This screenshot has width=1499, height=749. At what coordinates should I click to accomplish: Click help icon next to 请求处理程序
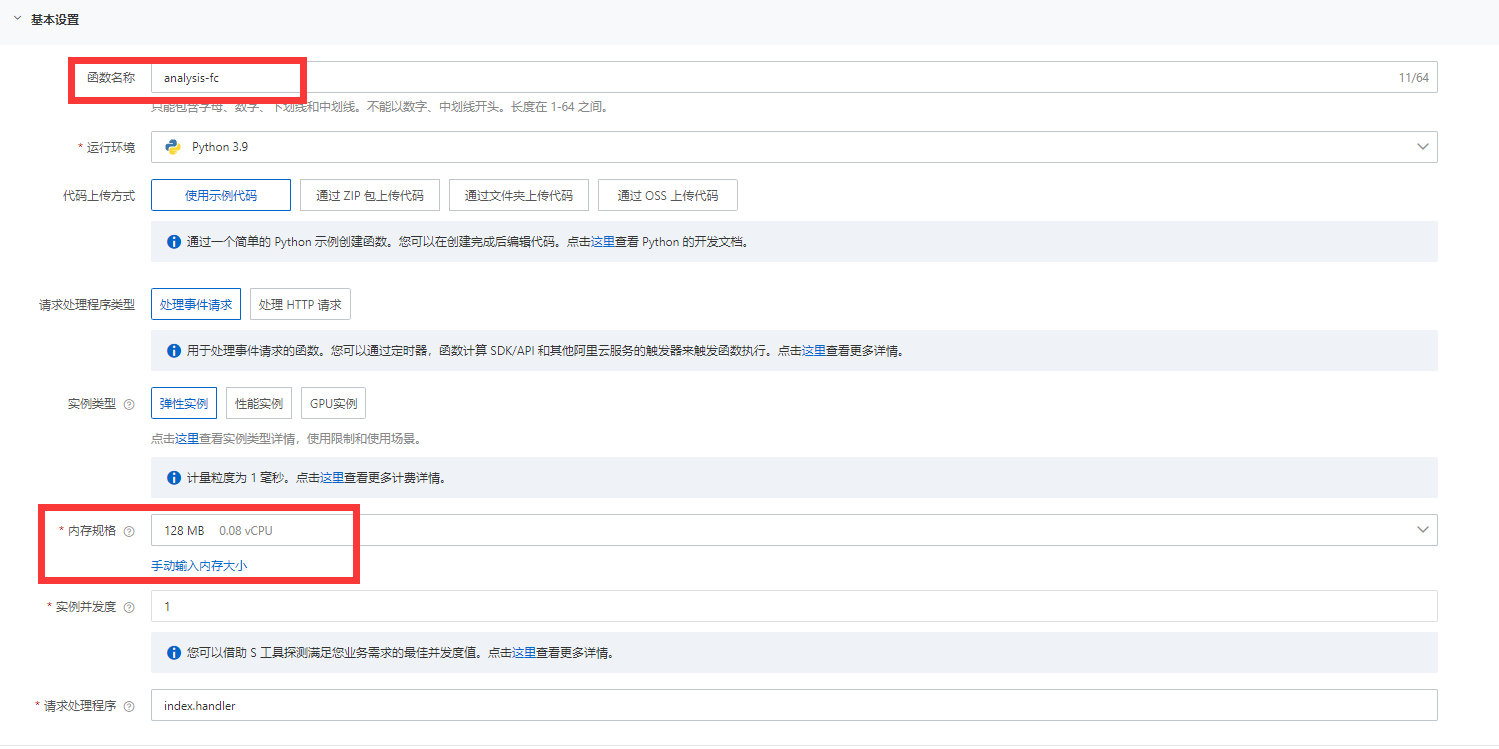click(128, 706)
